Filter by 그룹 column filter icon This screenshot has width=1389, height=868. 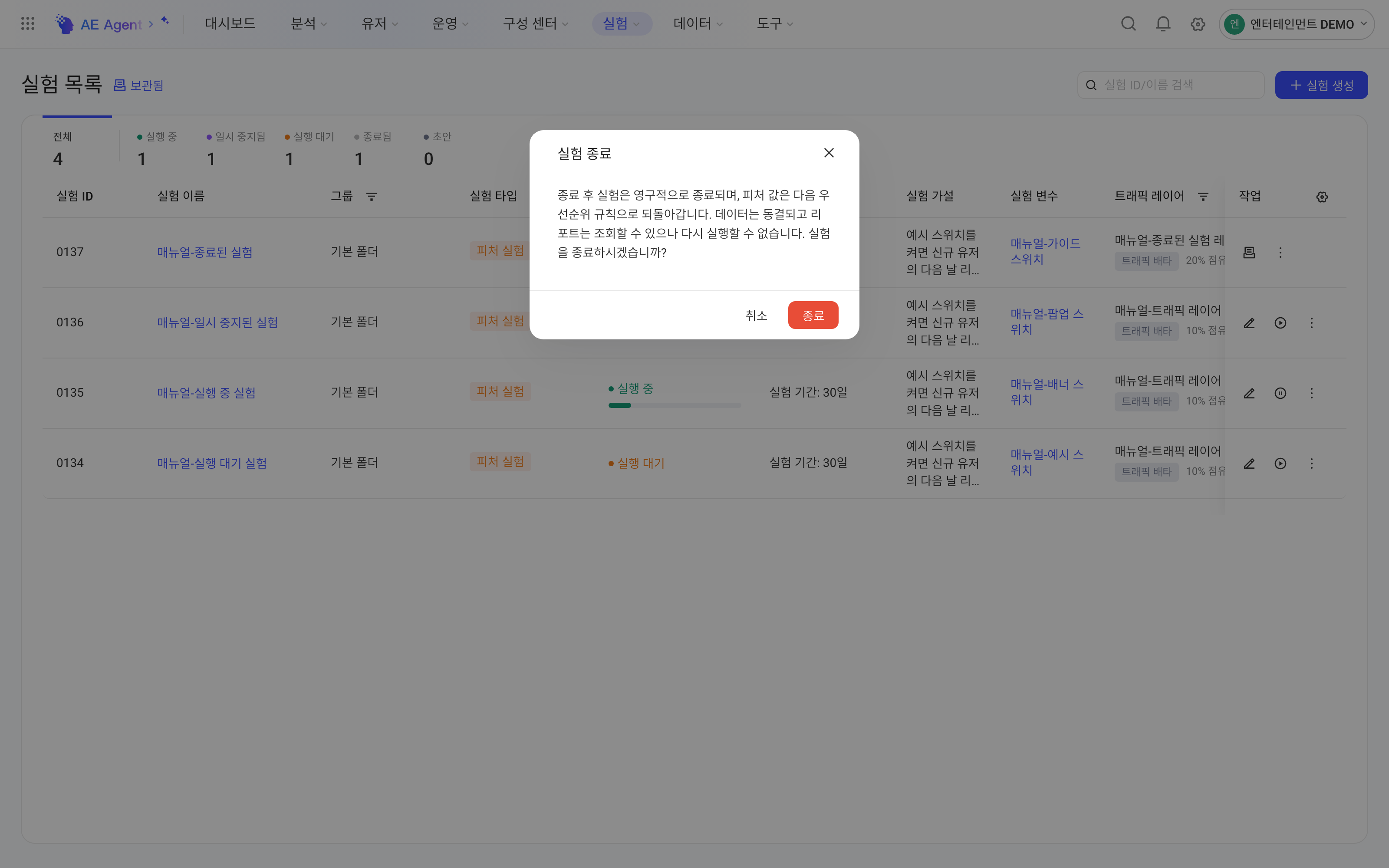[x=372, y=196]
